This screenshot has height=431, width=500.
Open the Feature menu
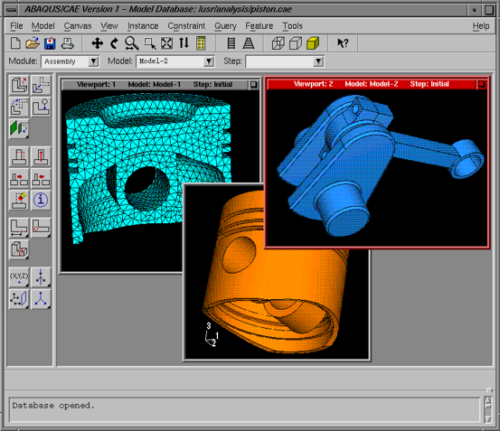coord(259,26)
